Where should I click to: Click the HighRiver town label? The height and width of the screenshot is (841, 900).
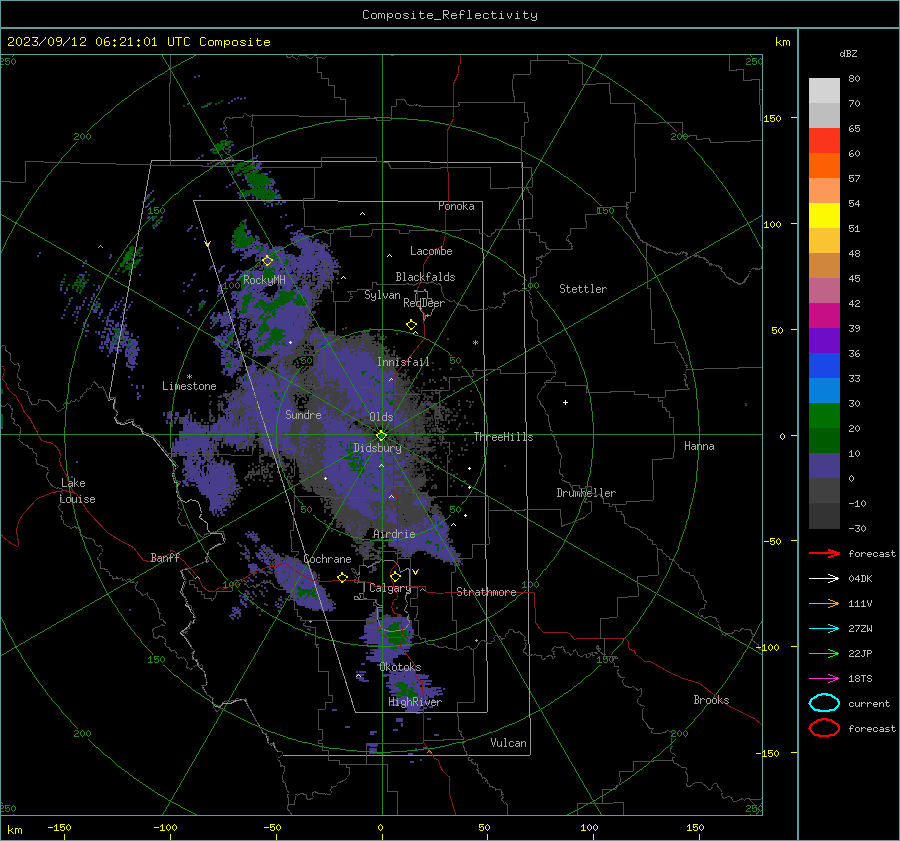coord(415,702)
